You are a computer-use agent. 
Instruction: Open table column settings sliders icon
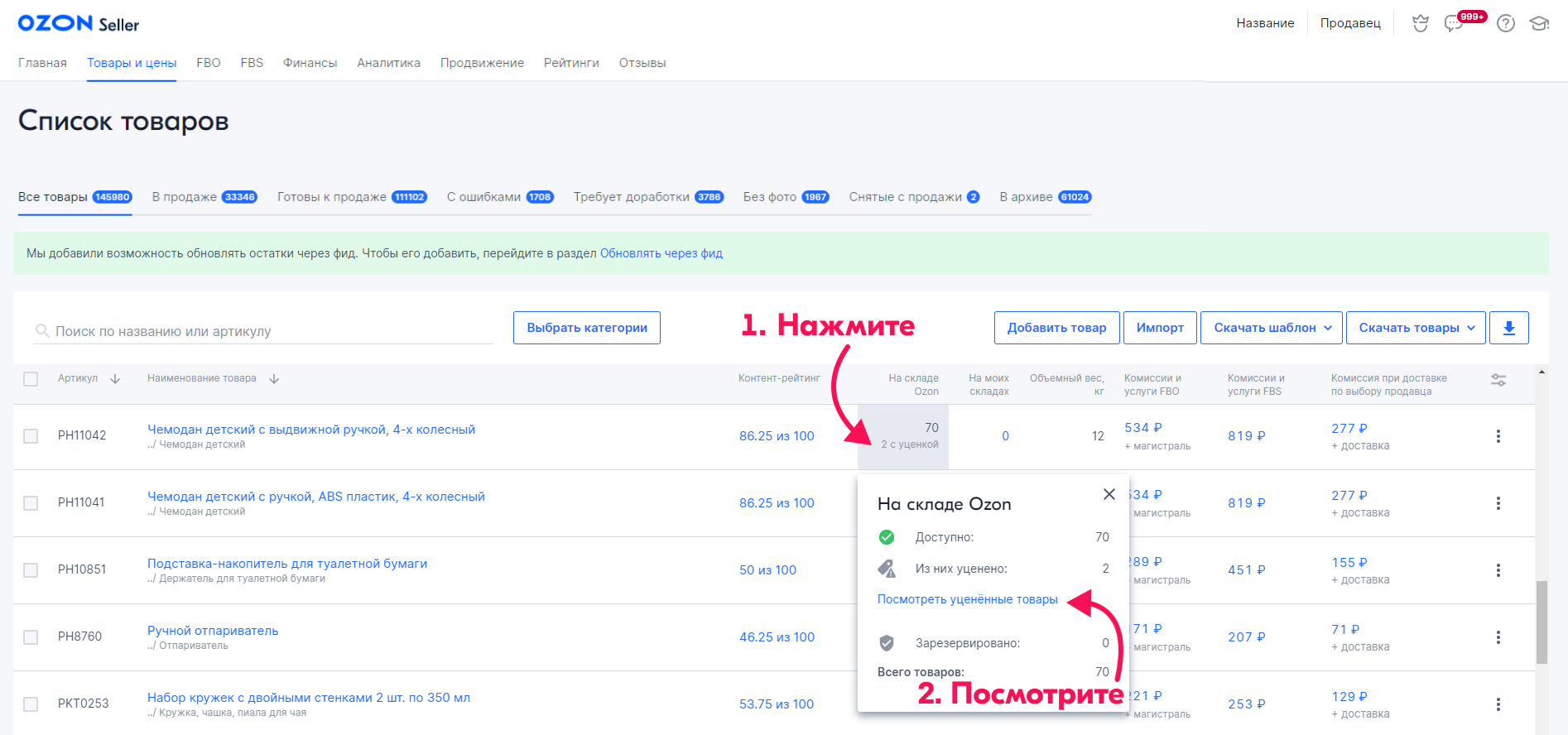tap(1498, 380)
